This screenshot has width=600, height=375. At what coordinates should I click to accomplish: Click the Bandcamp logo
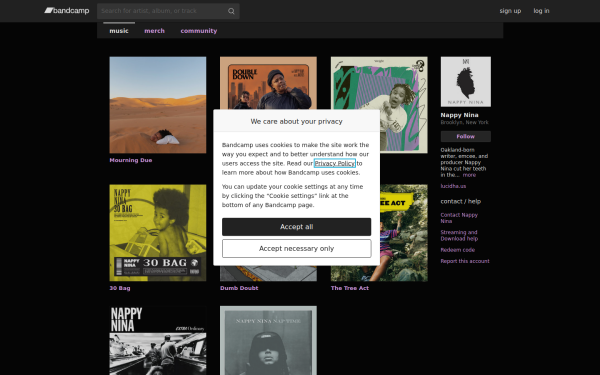(x=67, y=11)
